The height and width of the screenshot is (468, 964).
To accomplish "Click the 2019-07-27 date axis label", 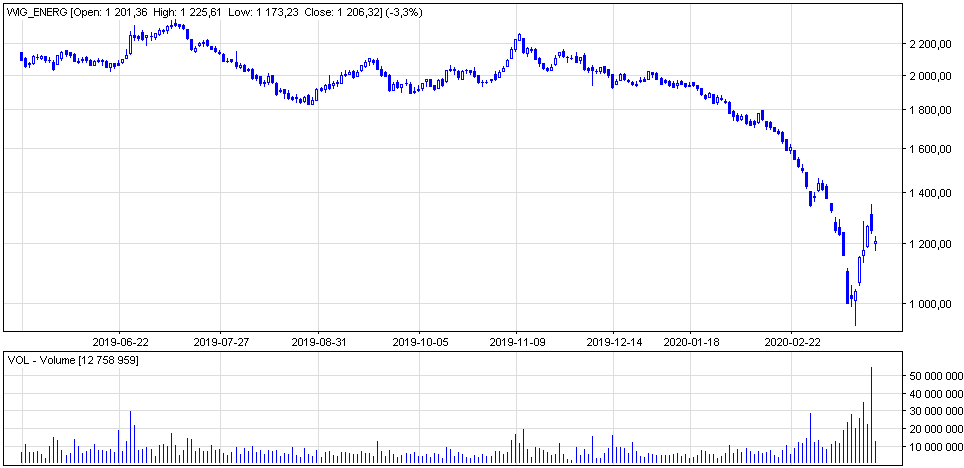I will point(219,341).
